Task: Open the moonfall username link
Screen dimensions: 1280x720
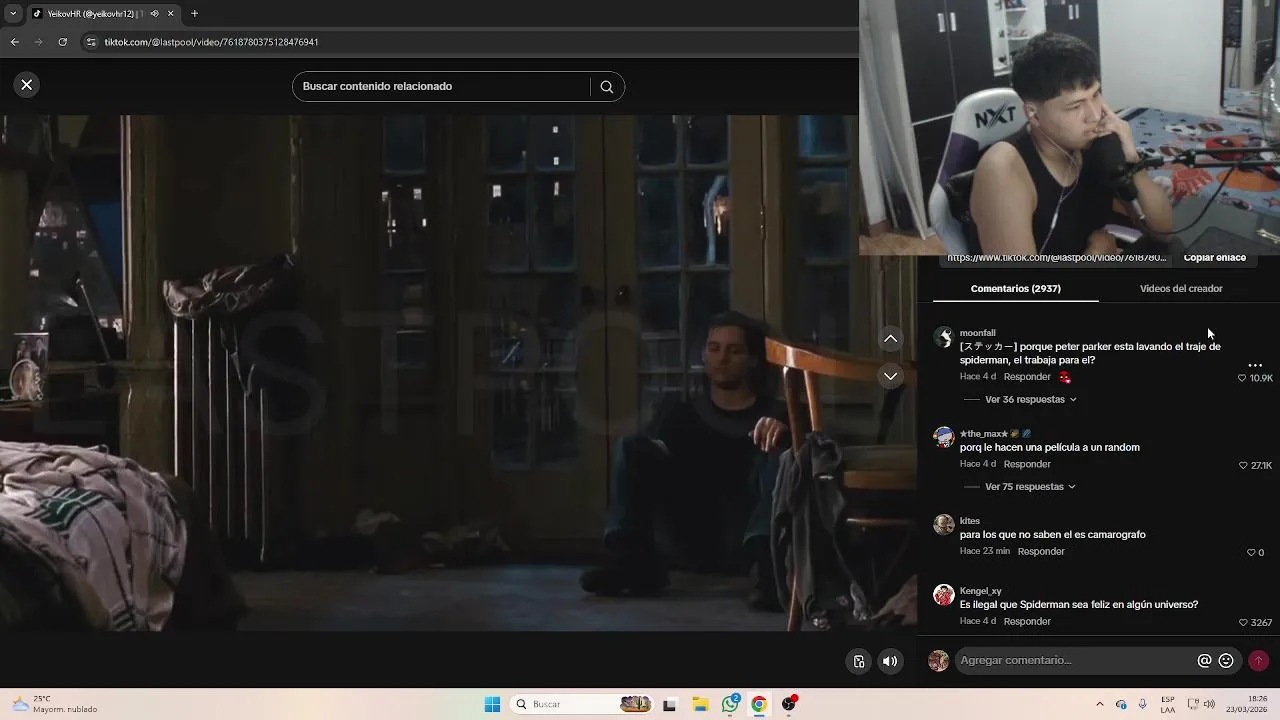Action: pos(977,333)
